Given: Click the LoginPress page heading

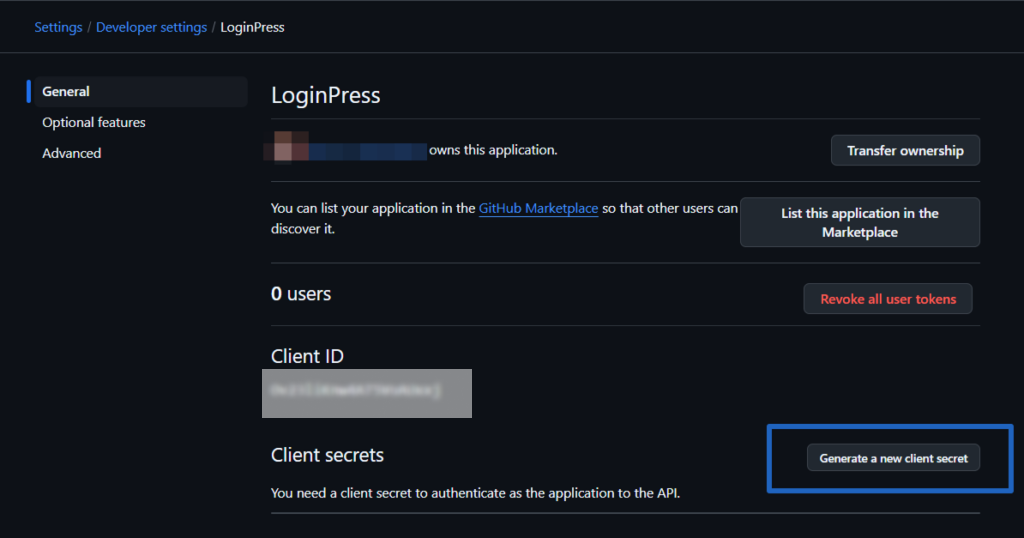Looking at the screenshot, I should [x=325, y=95].
